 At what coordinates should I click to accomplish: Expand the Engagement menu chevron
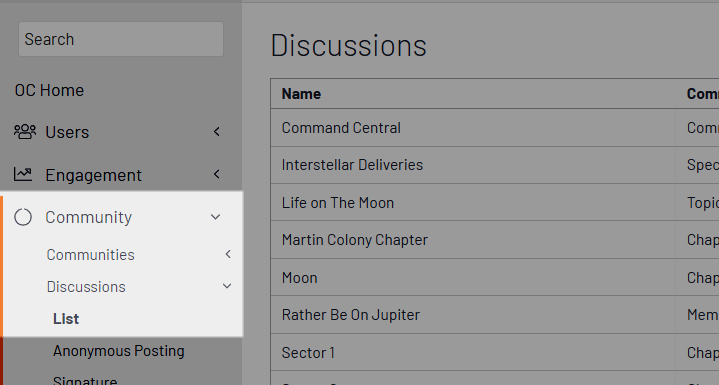(217, 174)
